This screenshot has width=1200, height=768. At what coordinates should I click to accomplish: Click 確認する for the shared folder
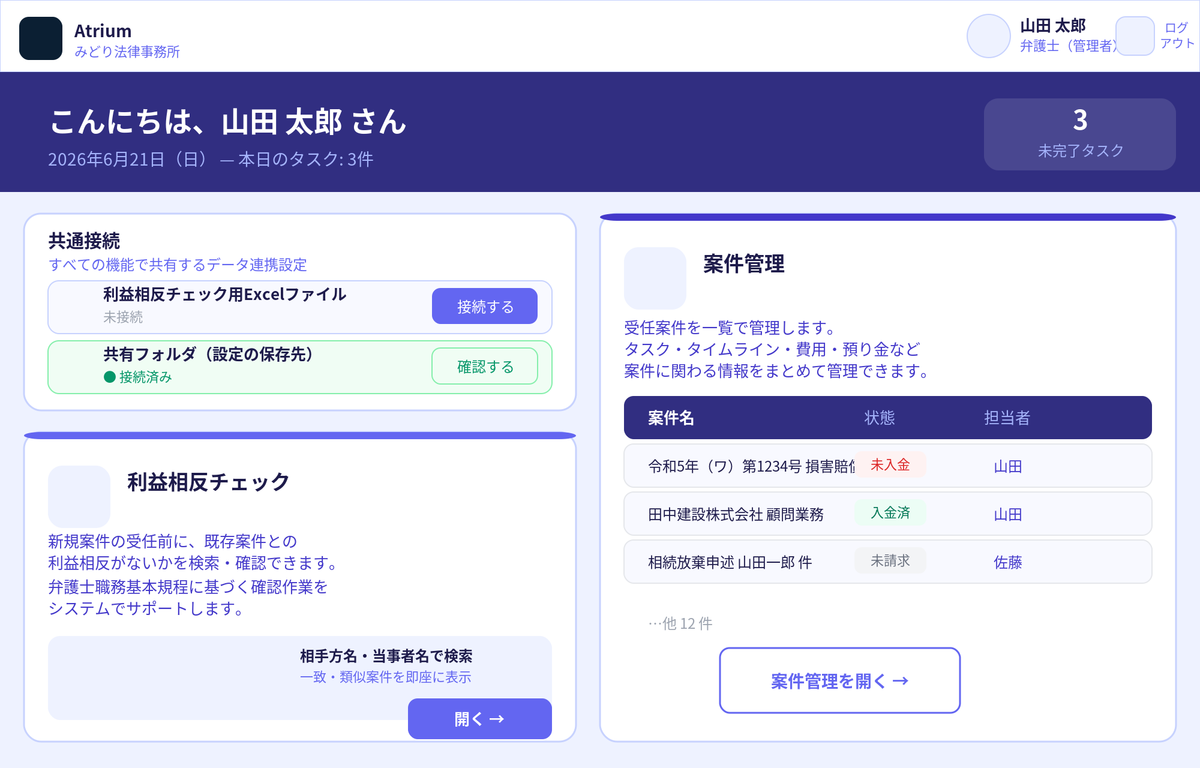pyautogui.click(x=485, y=367)
